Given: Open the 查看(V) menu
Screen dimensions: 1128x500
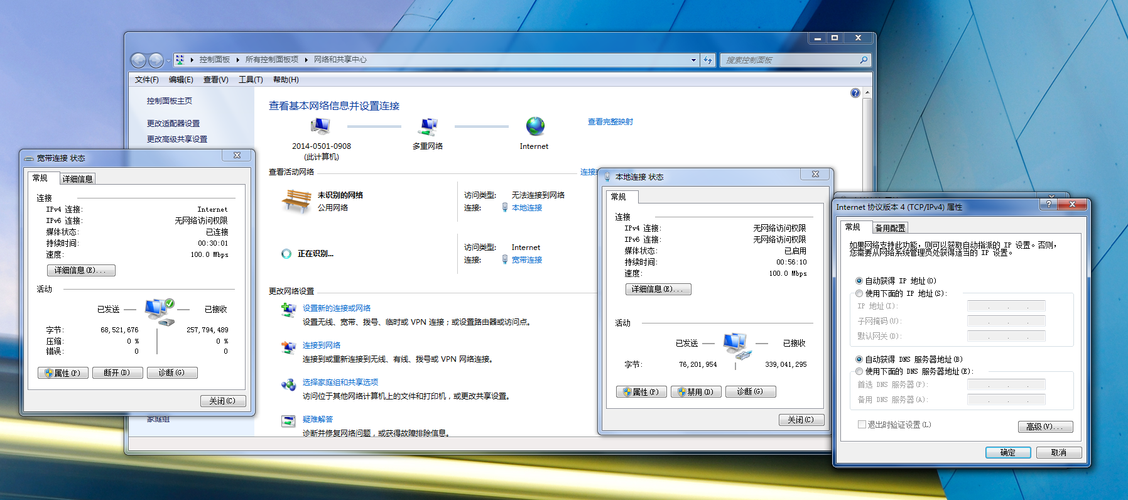Looking at the screenshot, I should click(x=215, y=80).
